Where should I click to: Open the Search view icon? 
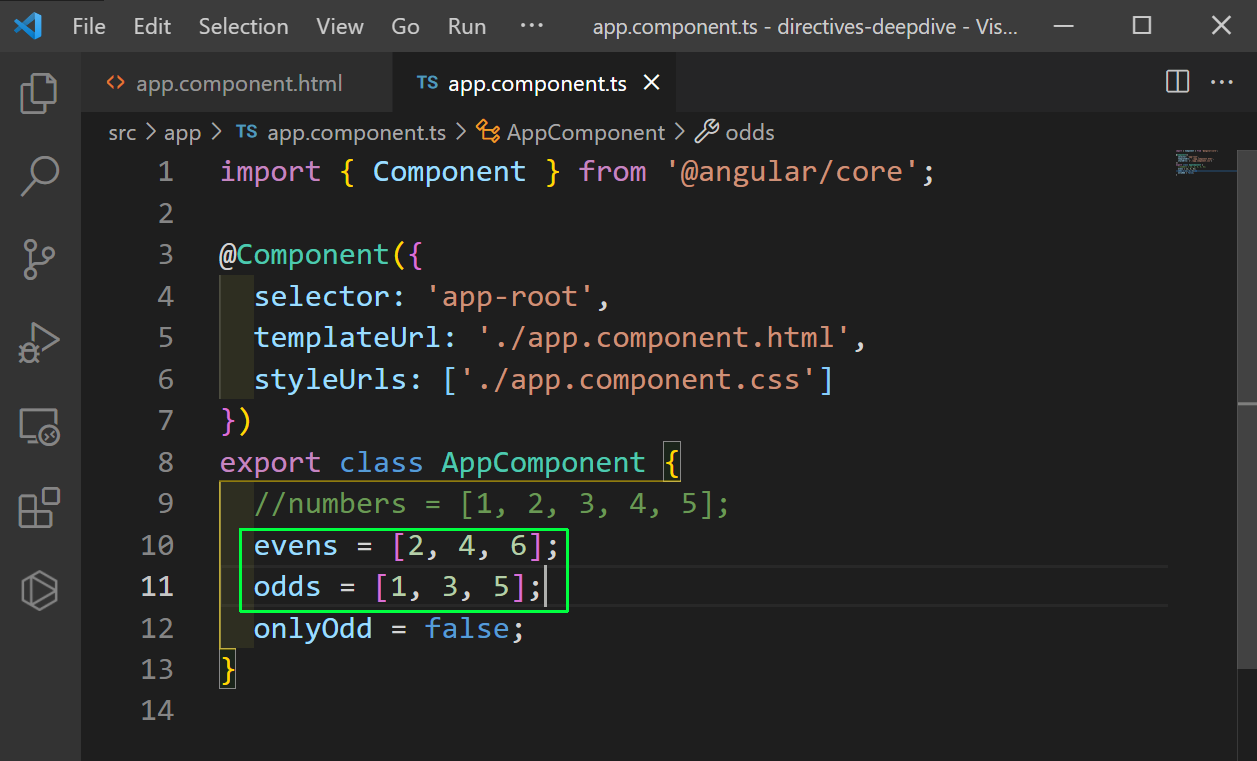tap(39, 176)
